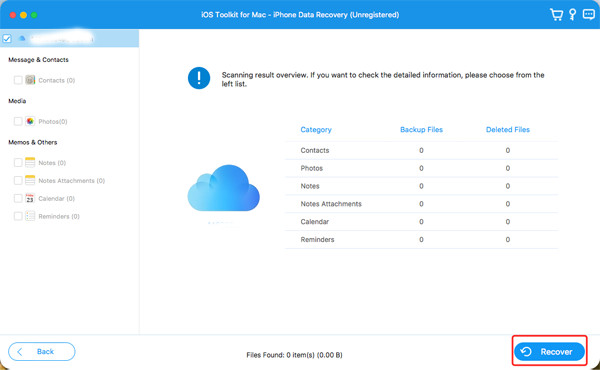Image resolution: width=600 pixels, height=370 pixels.
Task: Click the Reminders app icon in sidebar
Action: click(x=30, y=216)
